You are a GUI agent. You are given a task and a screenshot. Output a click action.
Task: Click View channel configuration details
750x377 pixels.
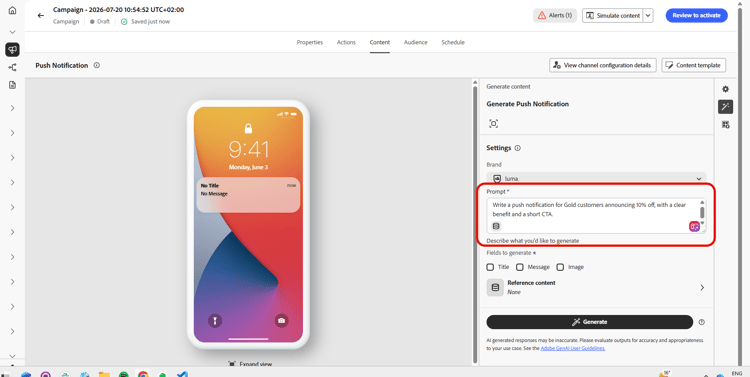coord(603,65)
